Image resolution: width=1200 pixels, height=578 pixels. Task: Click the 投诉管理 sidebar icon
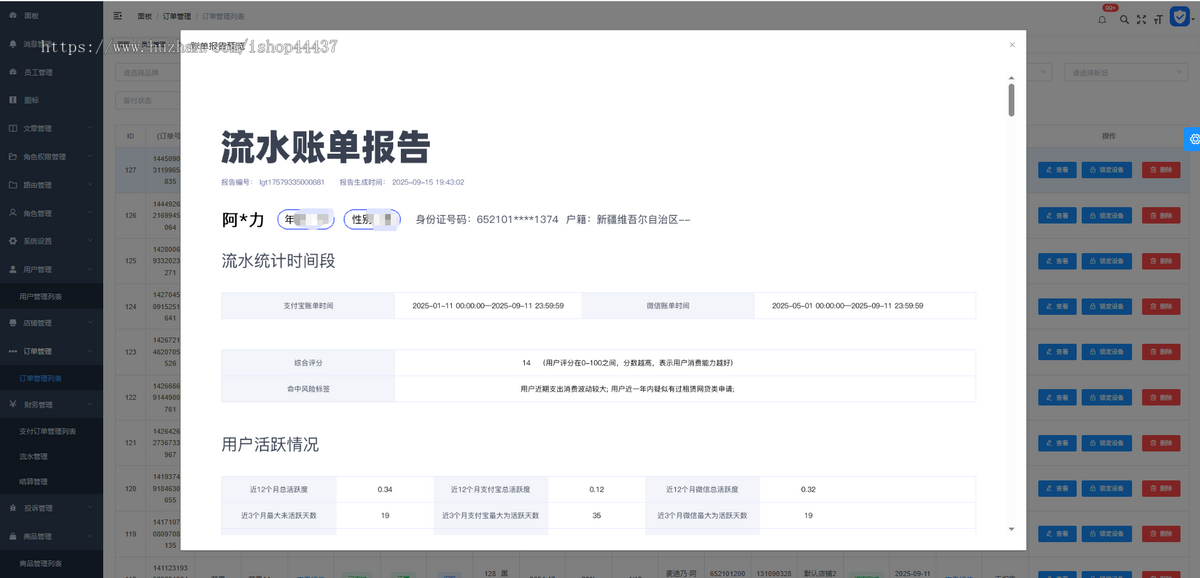(x=13, y=508)
